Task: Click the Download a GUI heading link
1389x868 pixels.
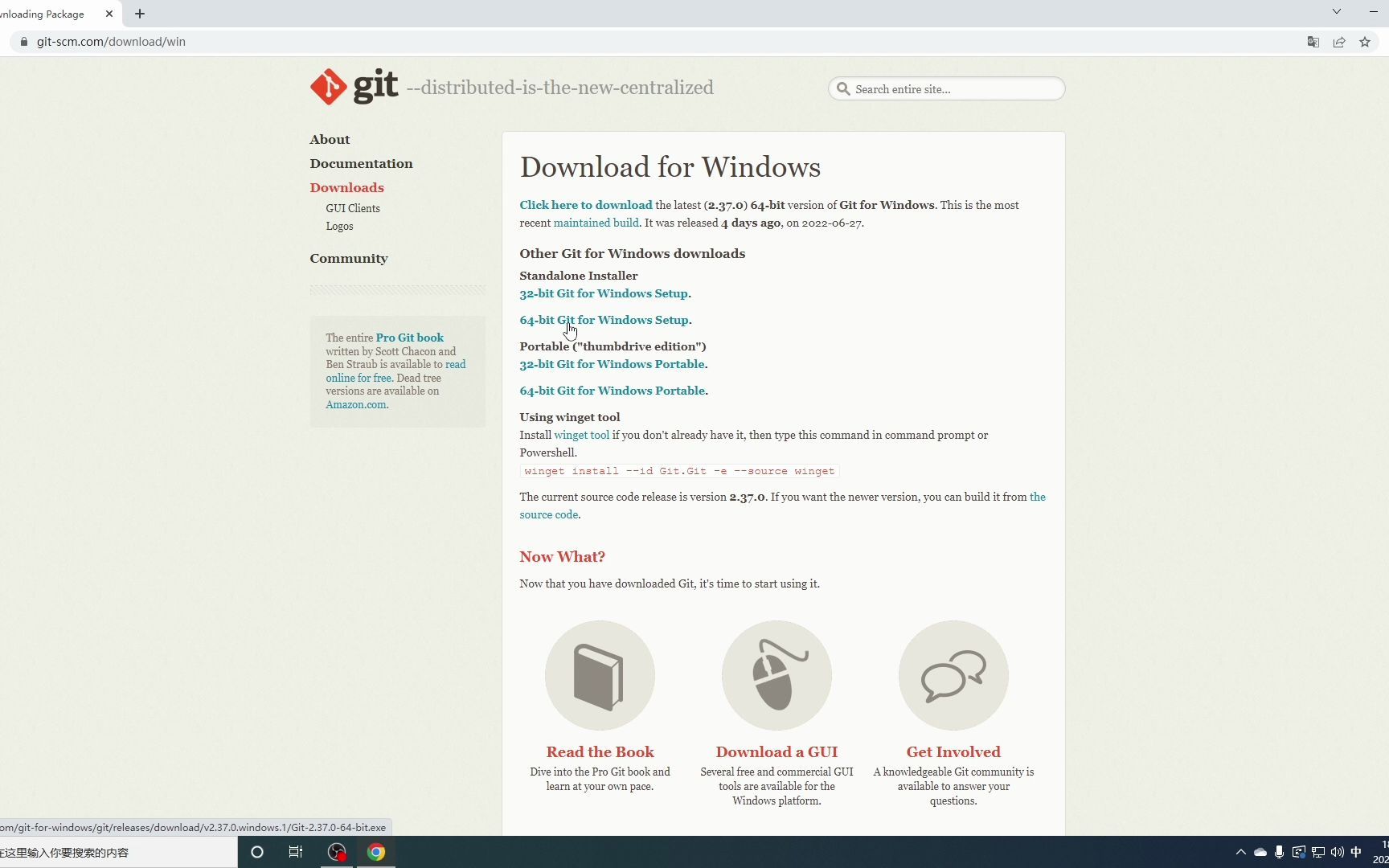Action: pos(776,752)
